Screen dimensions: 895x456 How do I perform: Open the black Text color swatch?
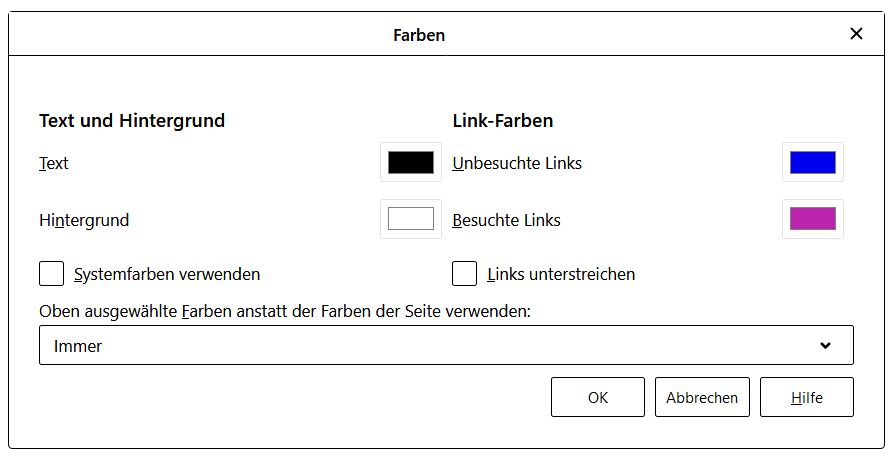click(x=411, y=163)
